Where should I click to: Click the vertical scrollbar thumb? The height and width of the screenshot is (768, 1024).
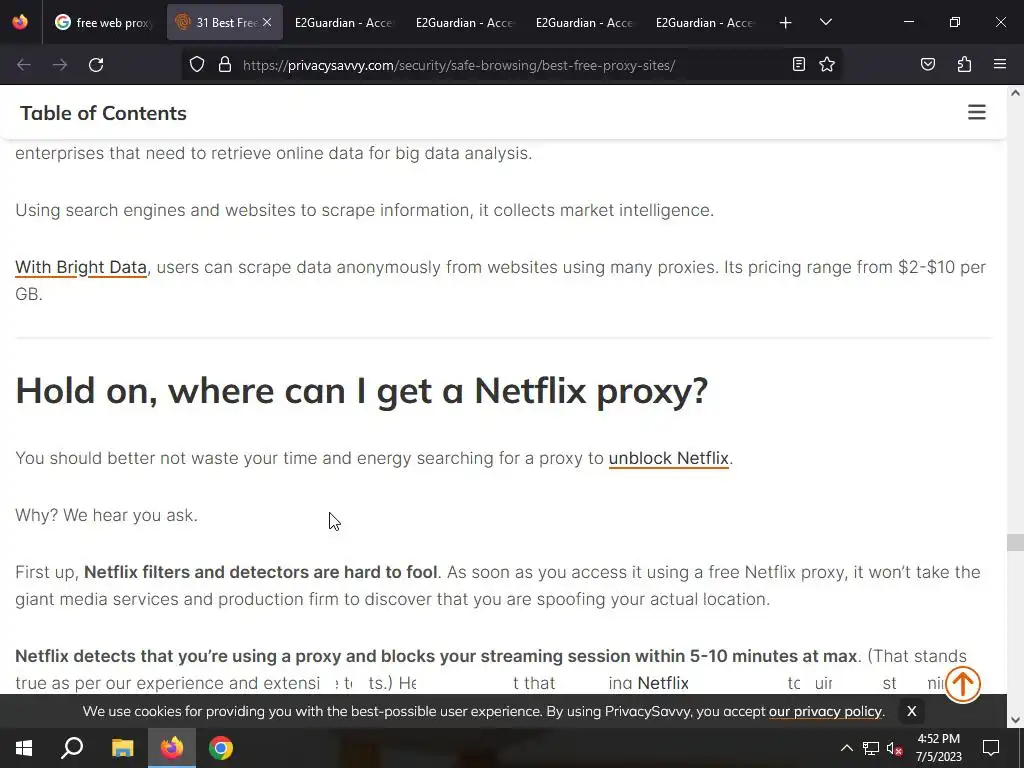[x=1015, y=542]
